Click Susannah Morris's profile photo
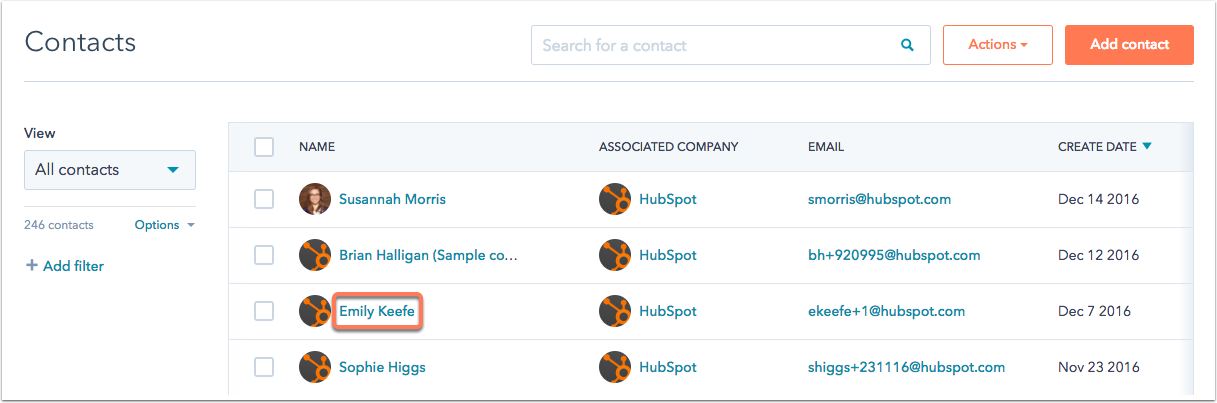 315,199
